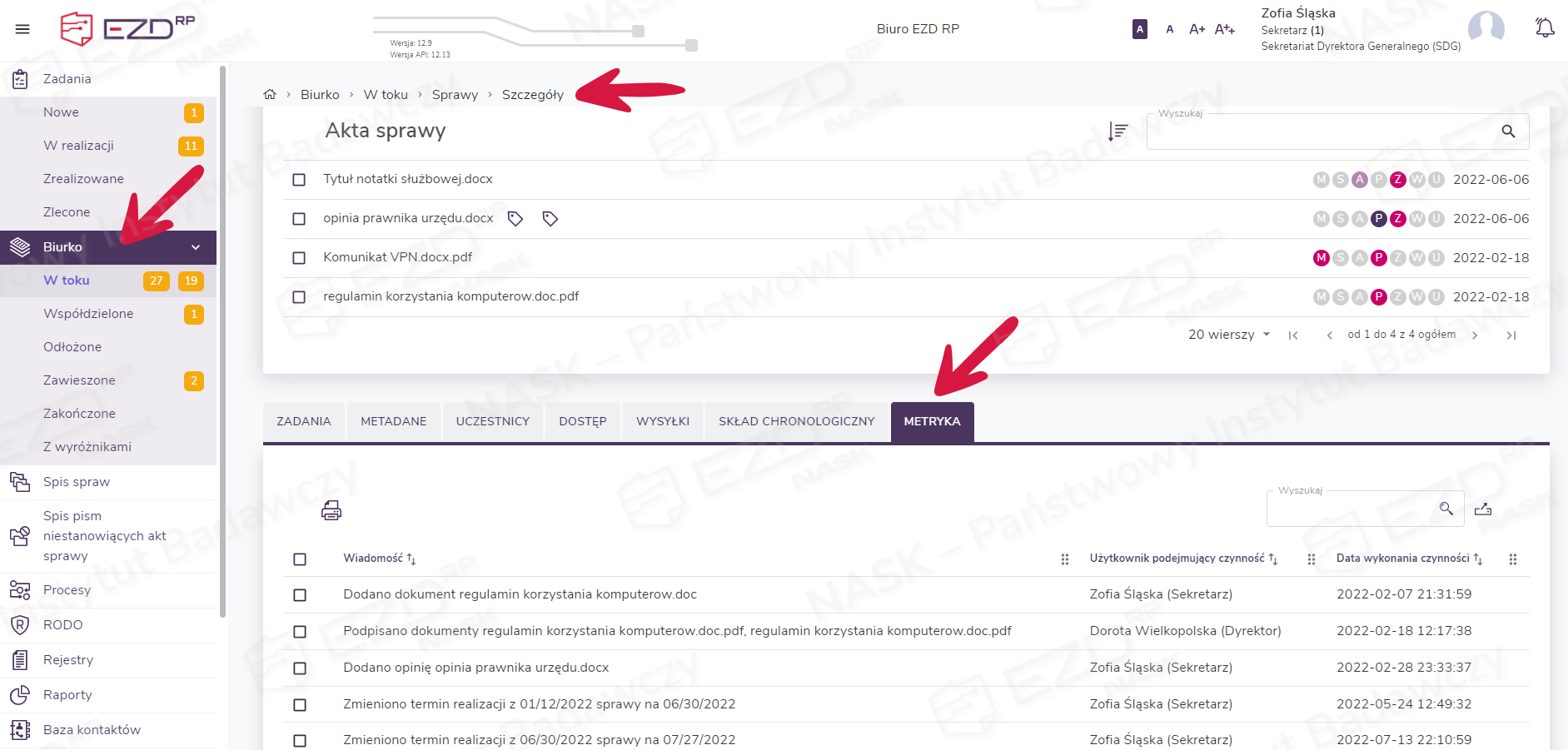Open Wiadomość column options menu

1064,559
